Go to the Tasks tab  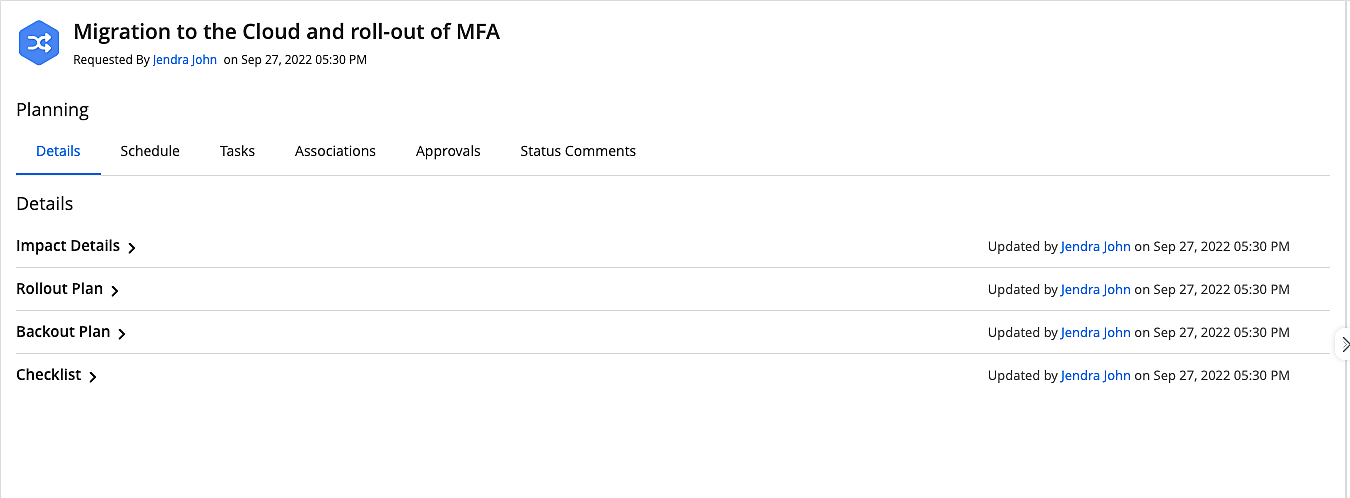[237, 151]
